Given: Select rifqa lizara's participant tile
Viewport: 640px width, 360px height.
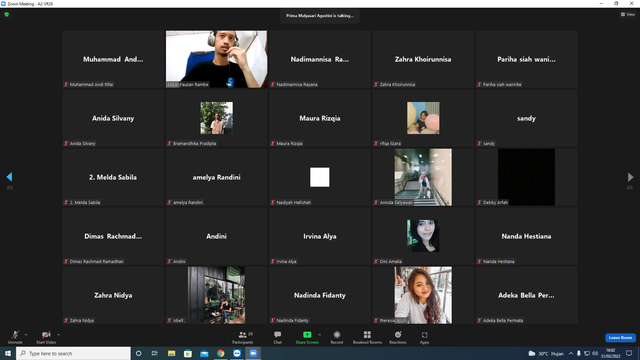Looking at the screenshot, I should pos(423,118).
